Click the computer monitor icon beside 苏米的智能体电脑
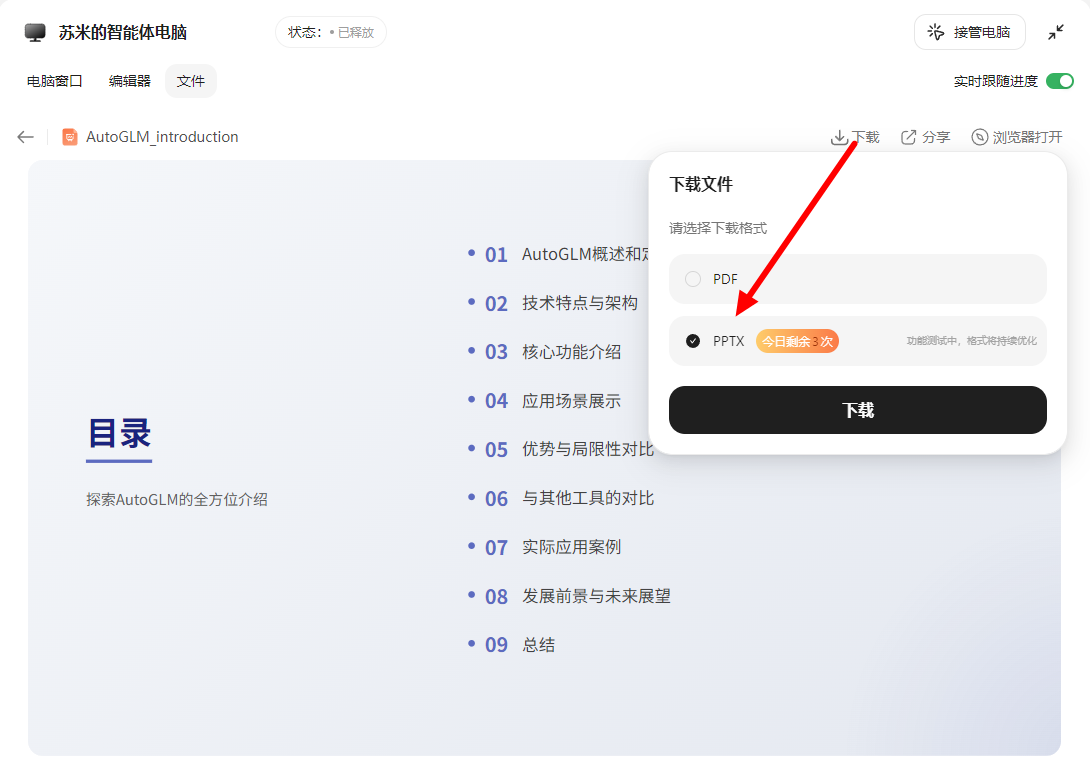 point(35,32)
